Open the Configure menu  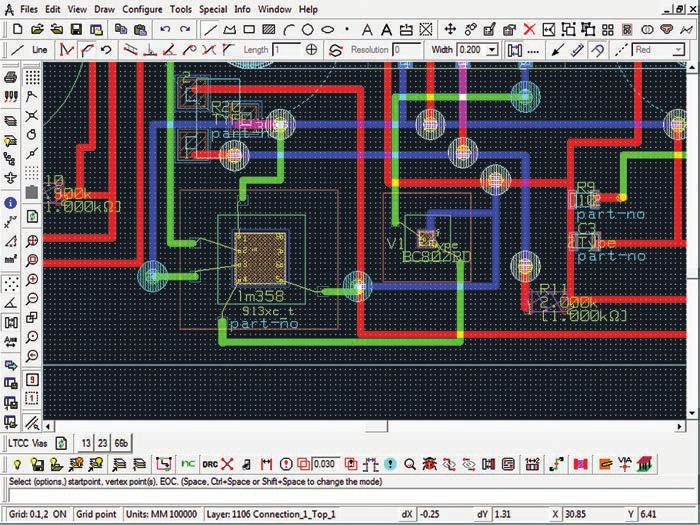coord(142,9)
